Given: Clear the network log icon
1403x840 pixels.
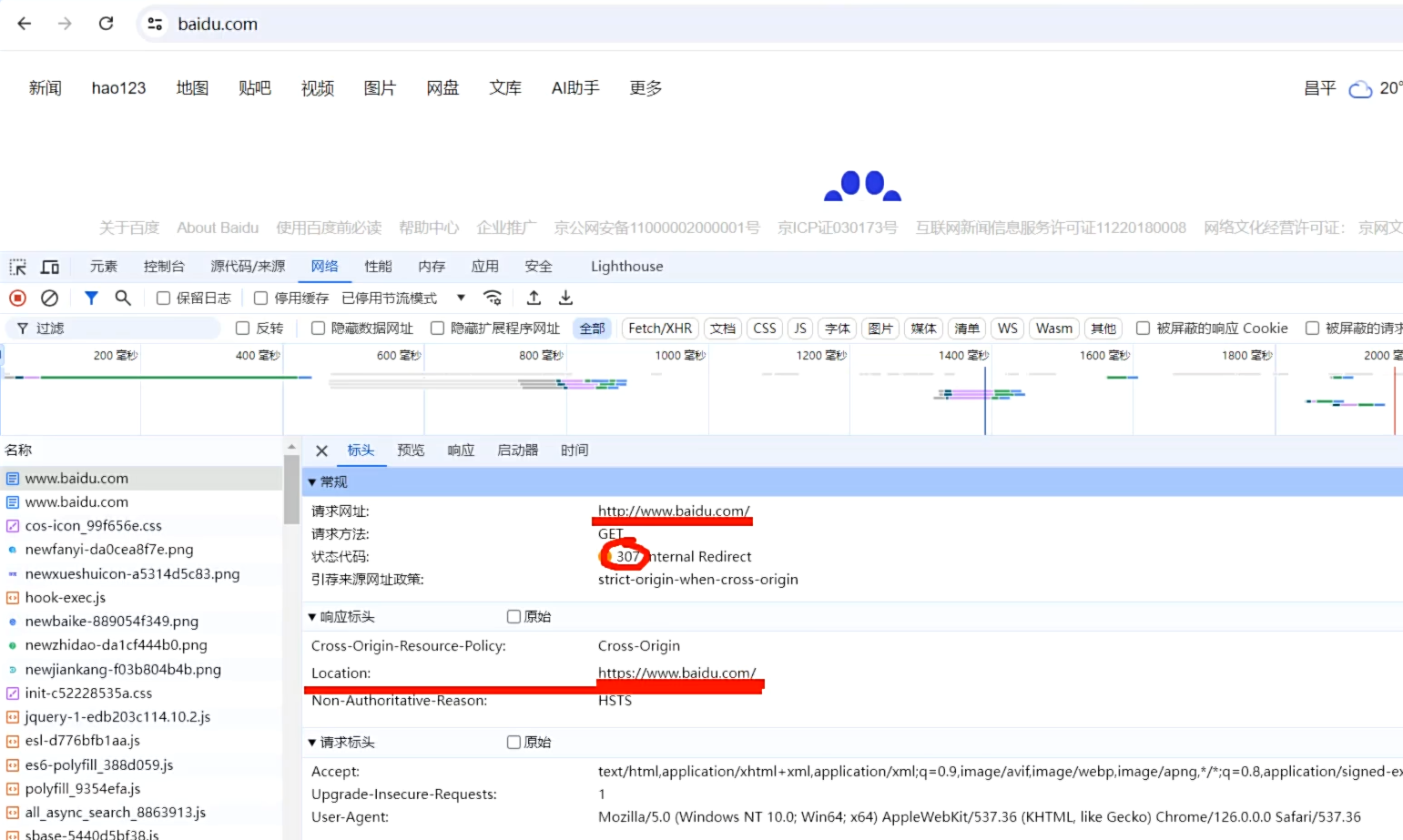Looking at the screenshot, I should (x=50, y=298).
